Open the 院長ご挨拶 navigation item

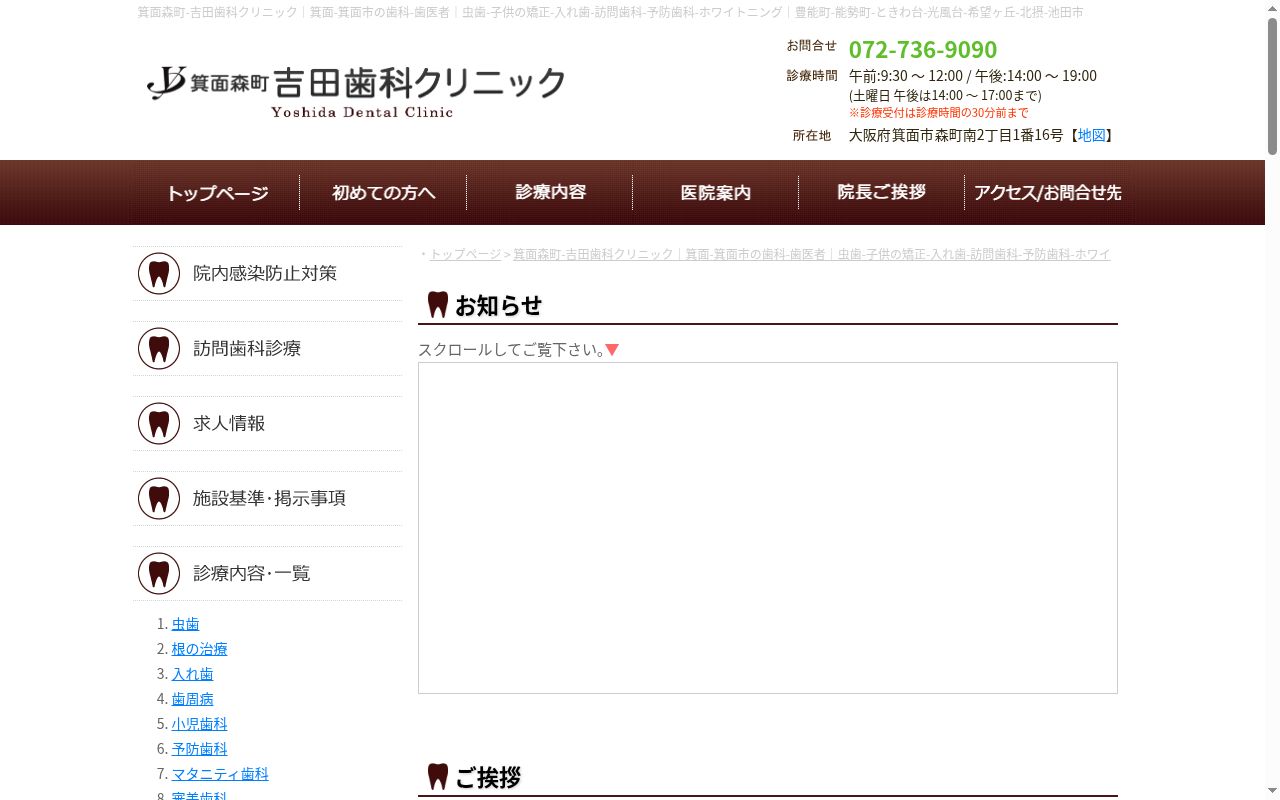882,193
